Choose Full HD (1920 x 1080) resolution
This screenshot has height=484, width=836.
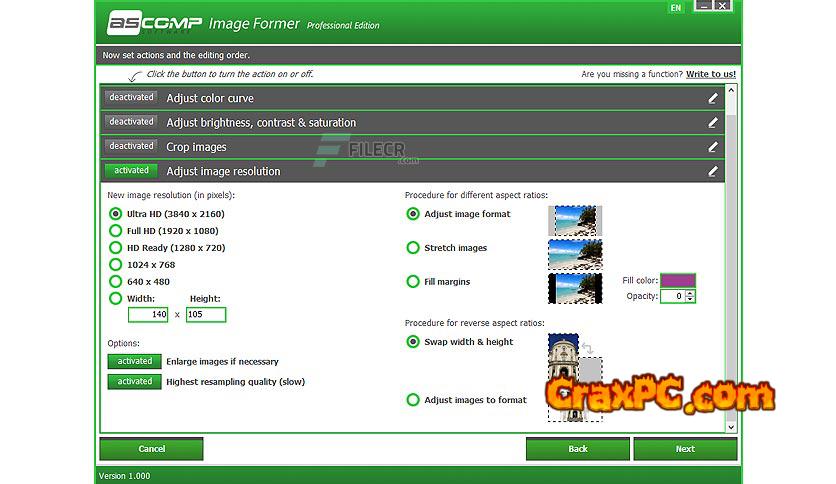point(115,231)
